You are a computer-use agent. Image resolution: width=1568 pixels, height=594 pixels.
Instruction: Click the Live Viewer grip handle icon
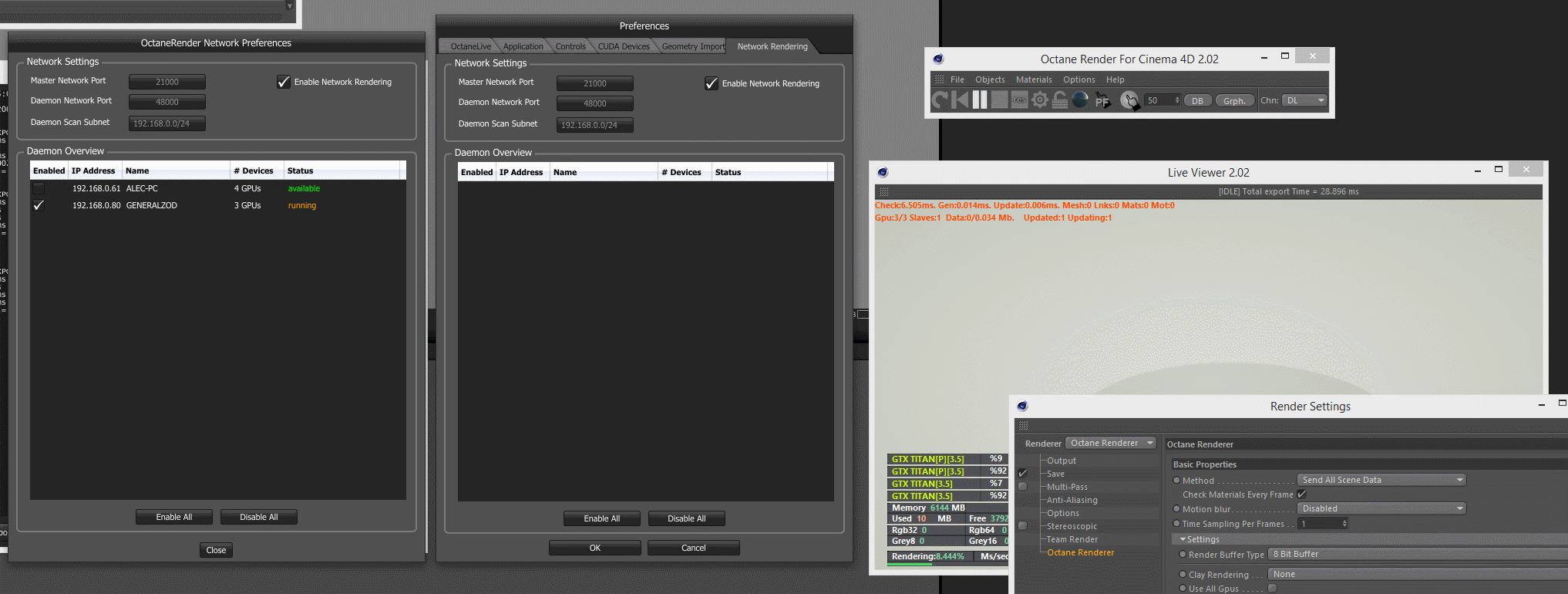(883, 191)
